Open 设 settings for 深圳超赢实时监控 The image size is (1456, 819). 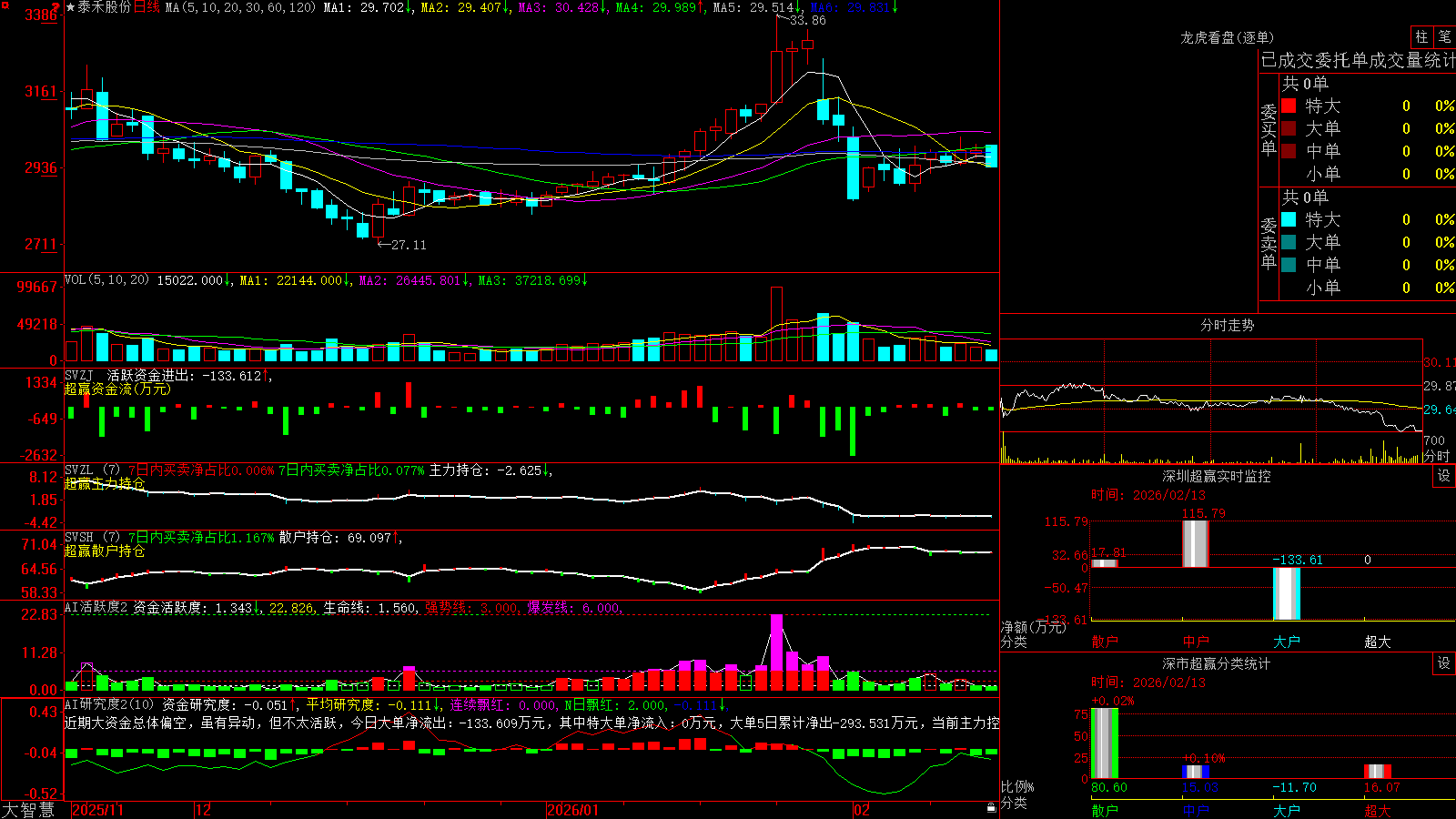click(x=1444, y=476)
